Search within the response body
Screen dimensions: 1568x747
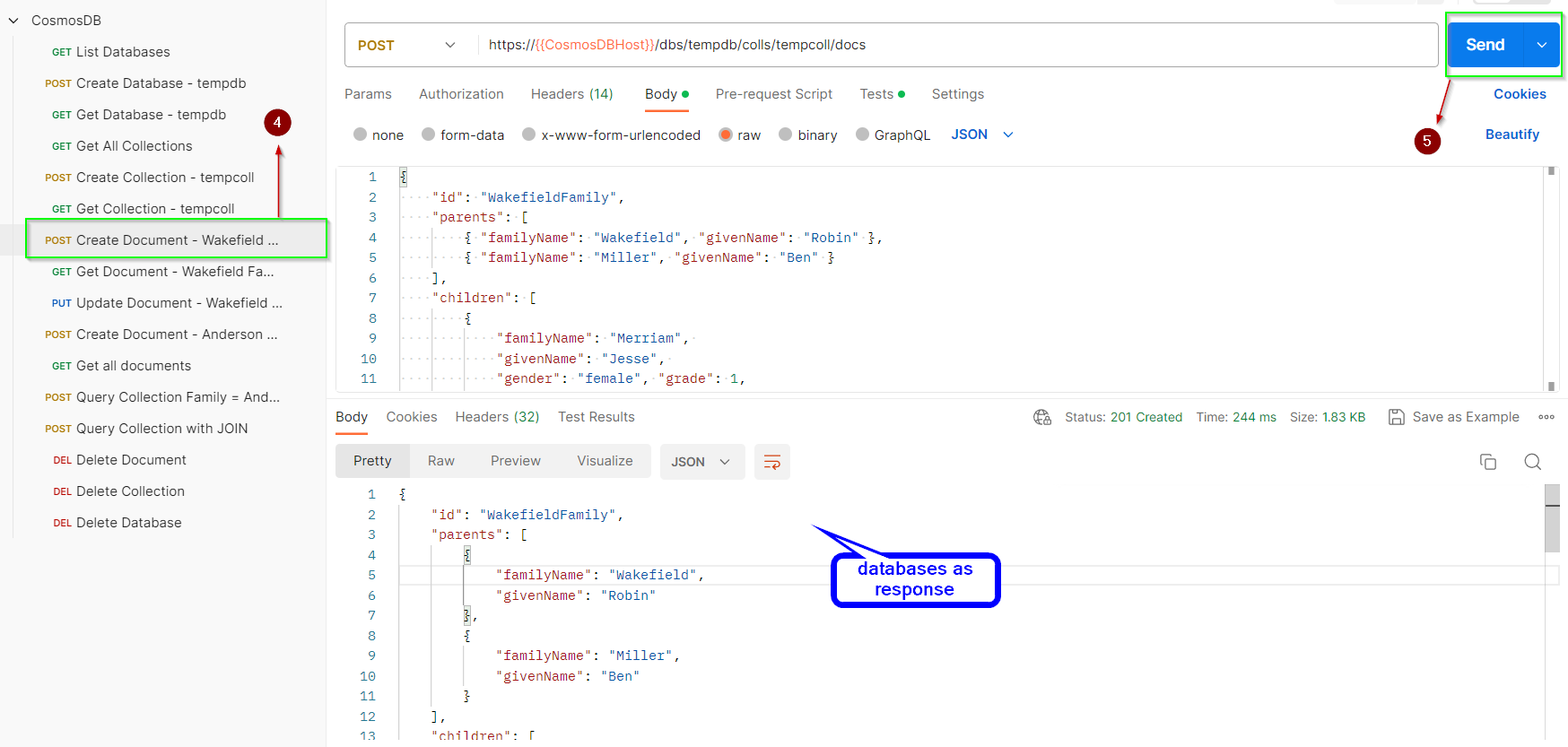tap(1533, 462)
